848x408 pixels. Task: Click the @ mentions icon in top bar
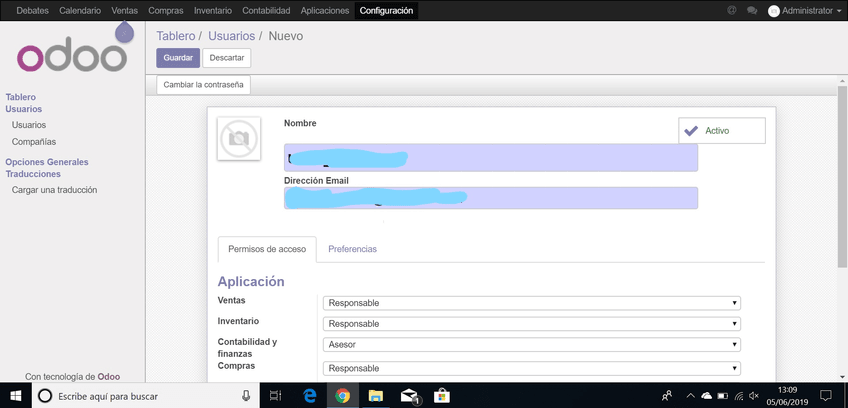point(732,10)
